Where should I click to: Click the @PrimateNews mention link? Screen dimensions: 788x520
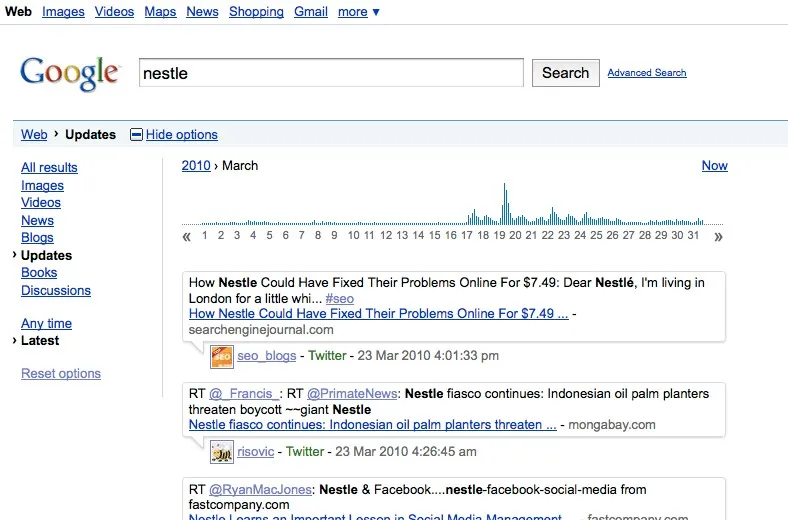(x=352, y=393)
